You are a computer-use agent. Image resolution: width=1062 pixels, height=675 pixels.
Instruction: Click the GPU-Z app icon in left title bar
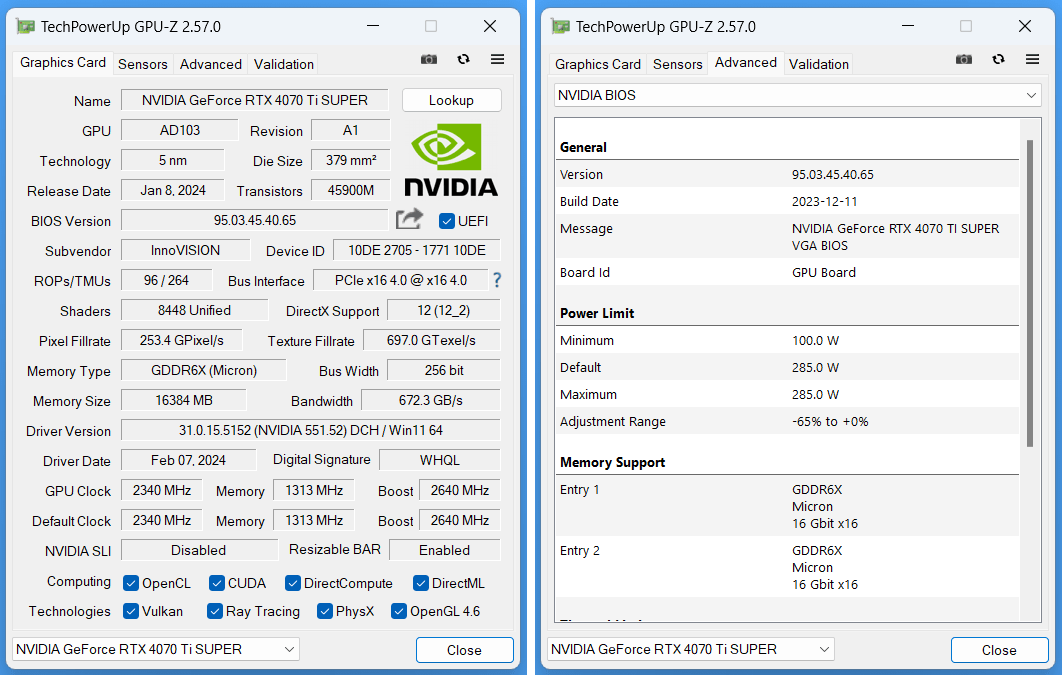pyautogui.click(x=26, y=26)
